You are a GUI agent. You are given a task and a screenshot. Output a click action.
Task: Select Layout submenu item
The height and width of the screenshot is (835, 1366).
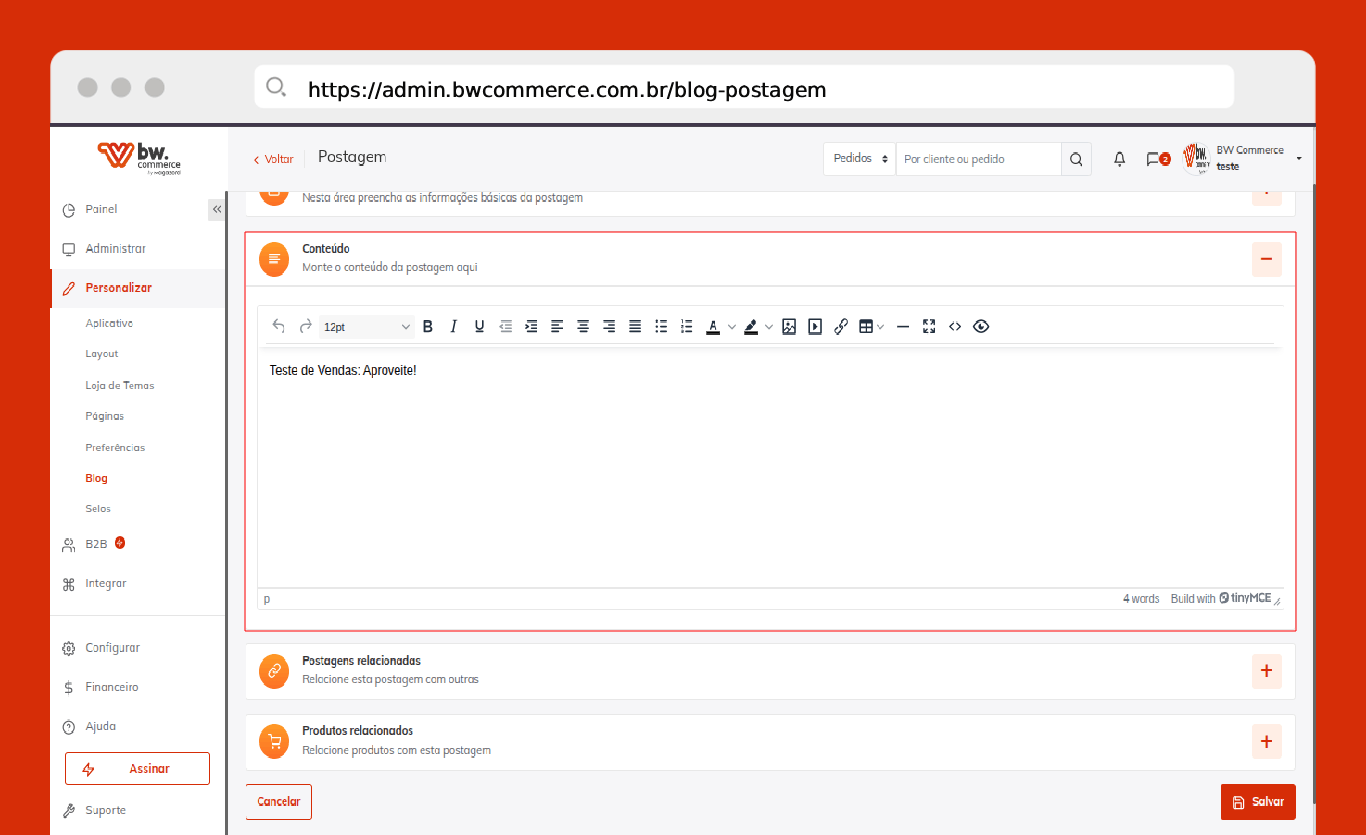click(x=102, y=354)
